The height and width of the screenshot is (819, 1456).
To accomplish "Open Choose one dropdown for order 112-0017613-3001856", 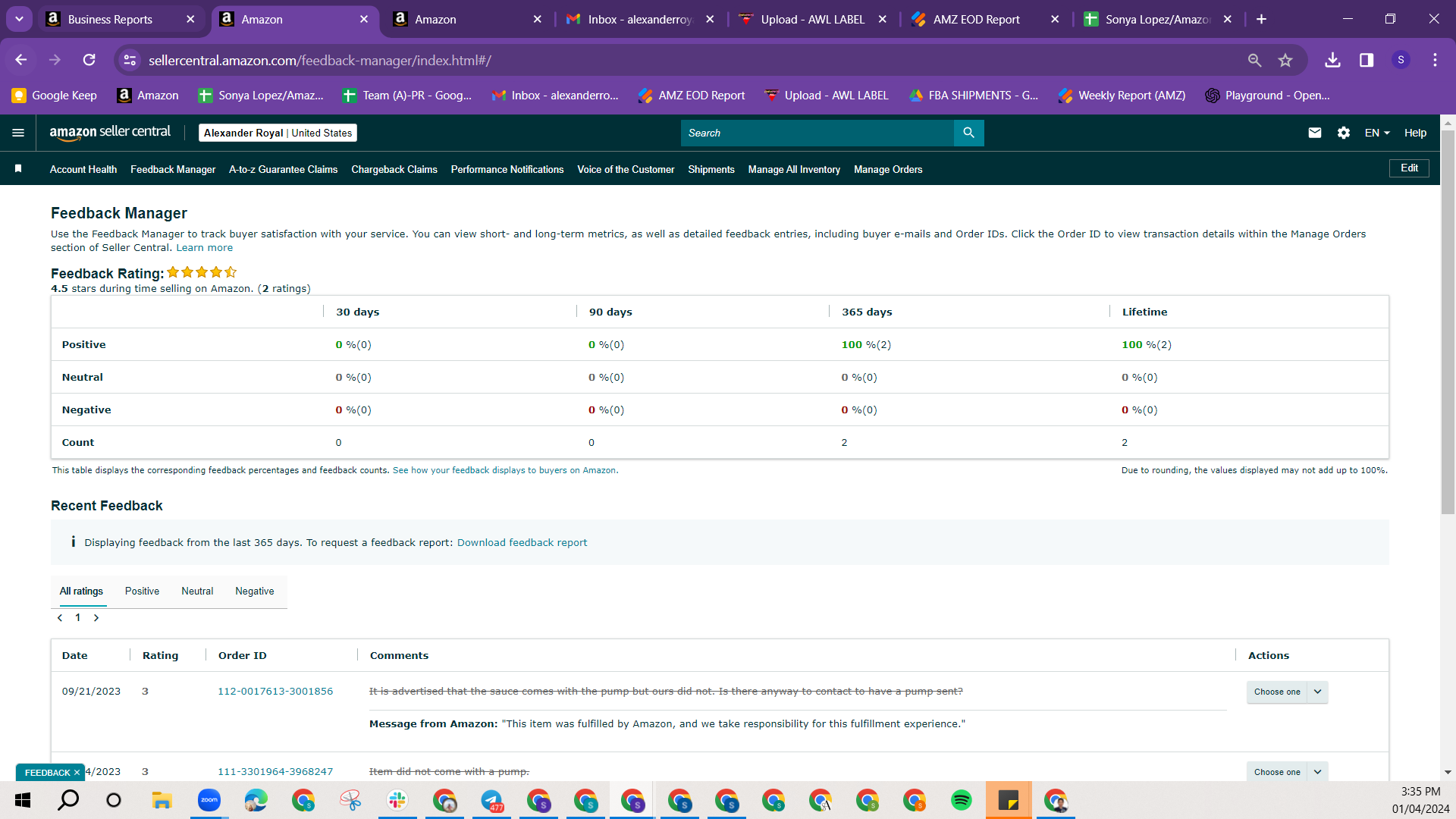I will [1287, 692].
